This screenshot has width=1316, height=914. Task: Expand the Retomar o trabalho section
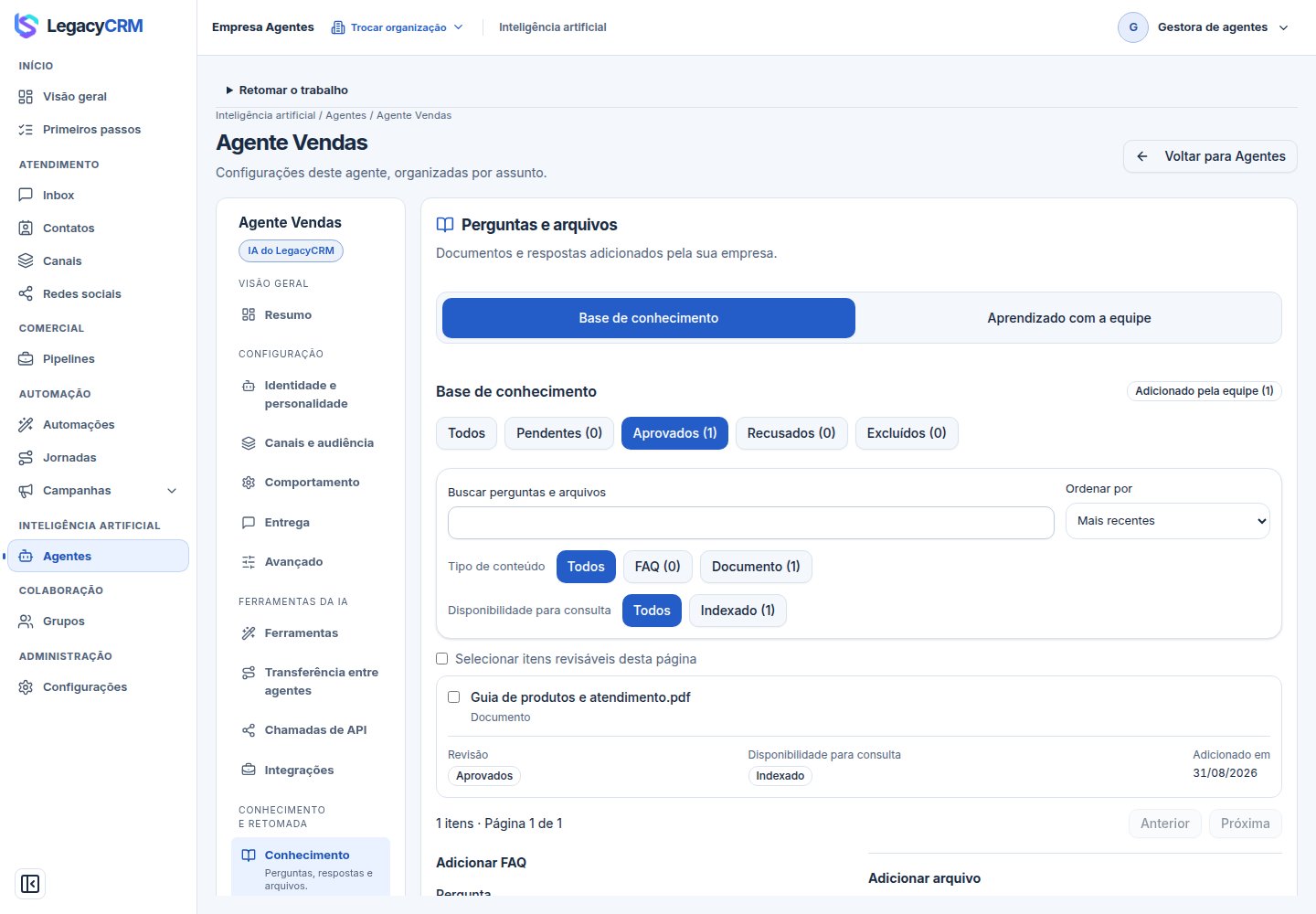tap(287, 90)
